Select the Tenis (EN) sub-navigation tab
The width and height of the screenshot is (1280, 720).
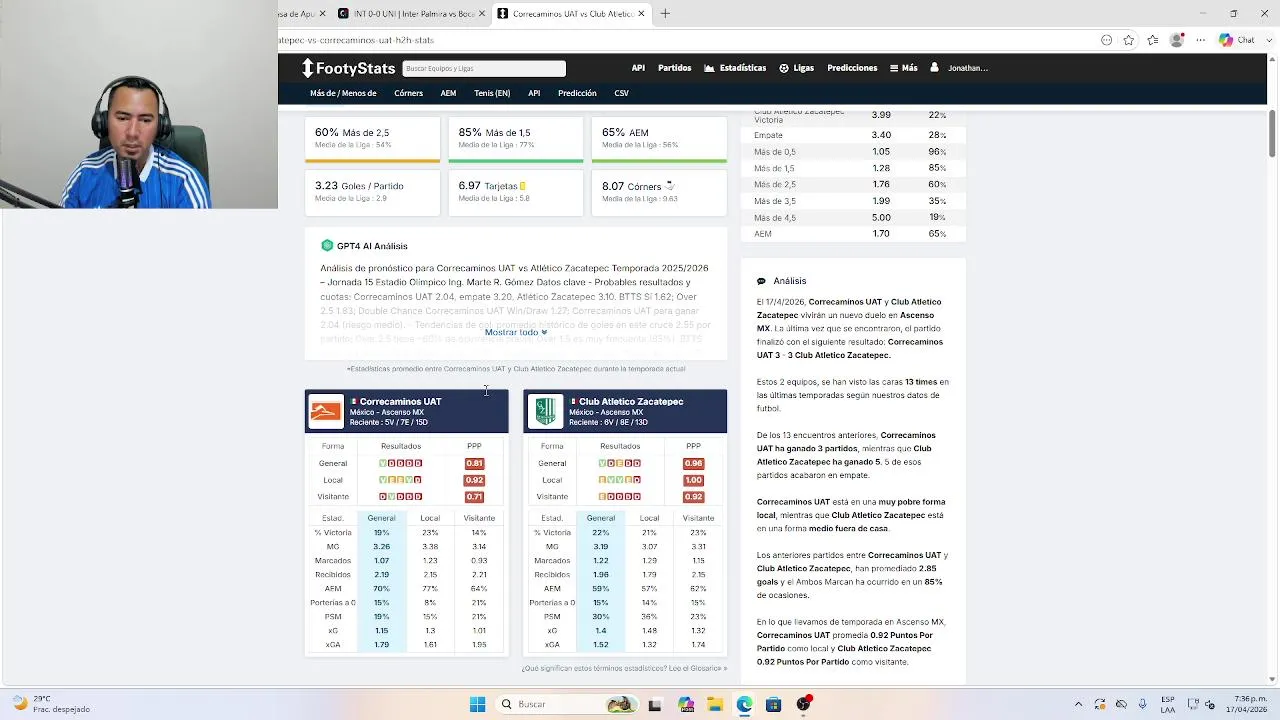pyautogui.click(x=492, y=93)
